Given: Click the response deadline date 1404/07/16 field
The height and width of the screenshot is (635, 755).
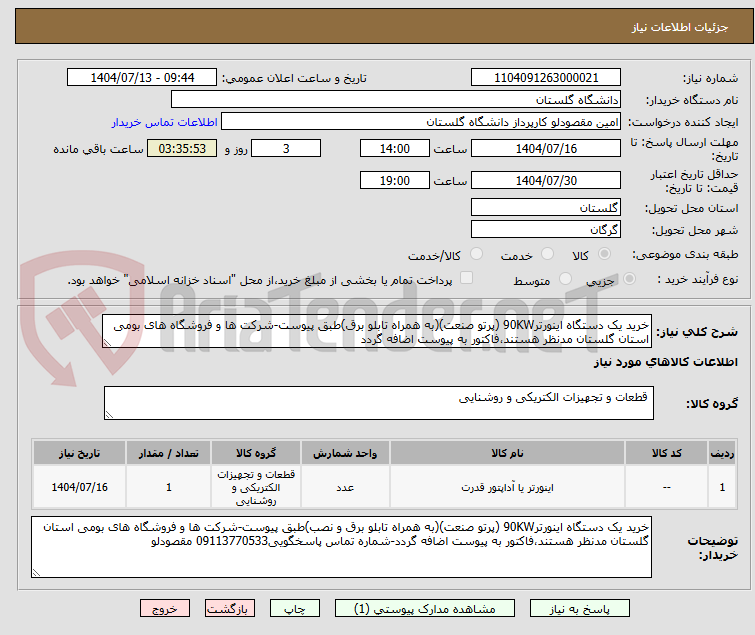Looking at the screenshot, I should 546,148.
